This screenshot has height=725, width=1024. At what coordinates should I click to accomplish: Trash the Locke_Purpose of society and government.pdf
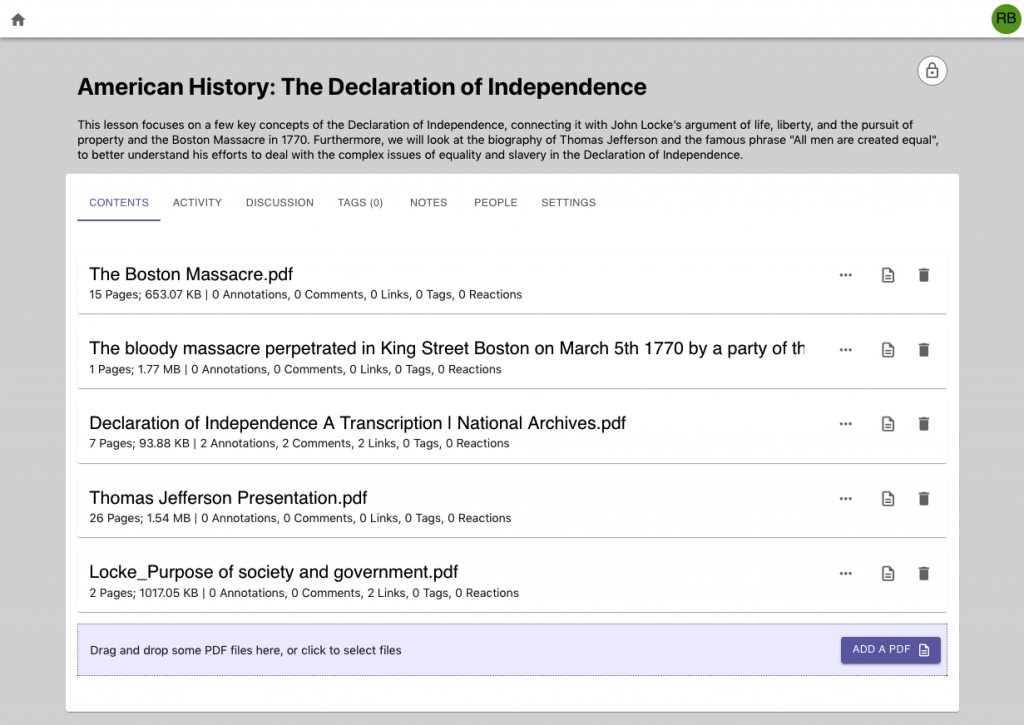924,573
